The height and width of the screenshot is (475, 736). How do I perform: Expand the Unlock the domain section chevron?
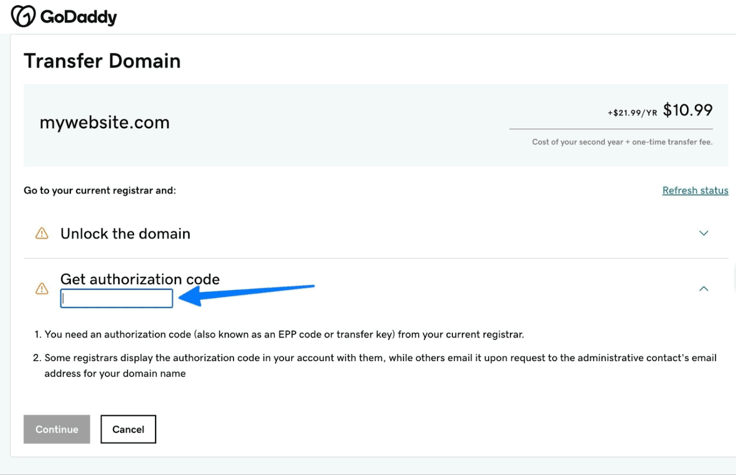(x=704, y=233)
